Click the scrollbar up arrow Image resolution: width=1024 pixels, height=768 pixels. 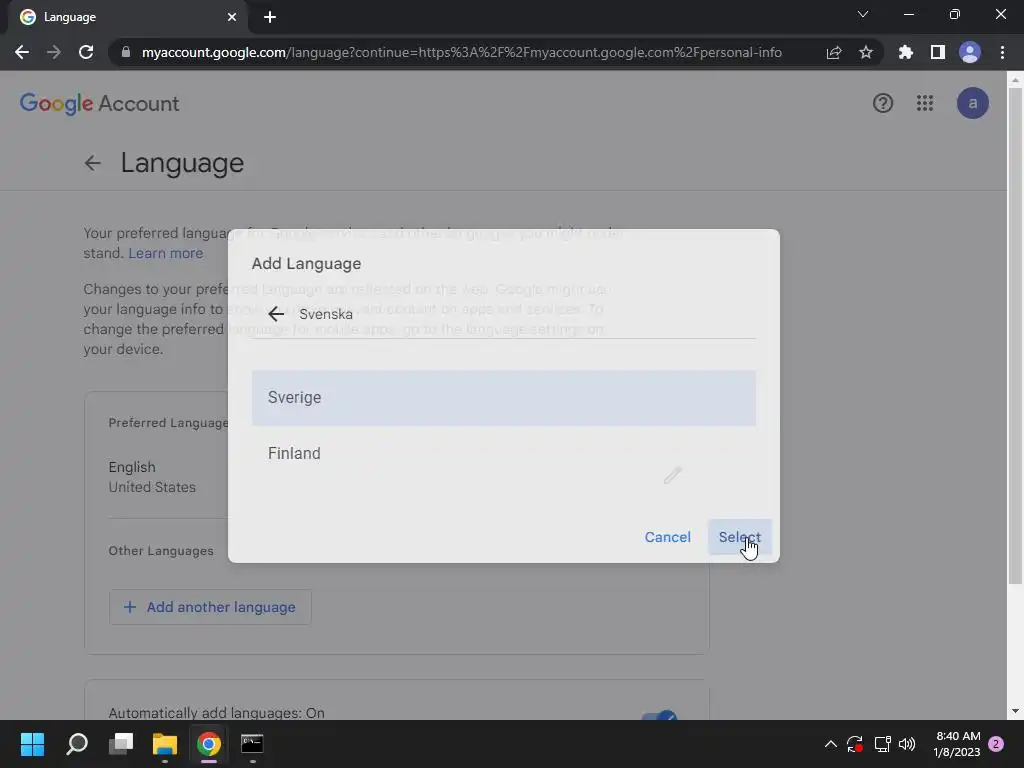click(x=1015, y=80)
